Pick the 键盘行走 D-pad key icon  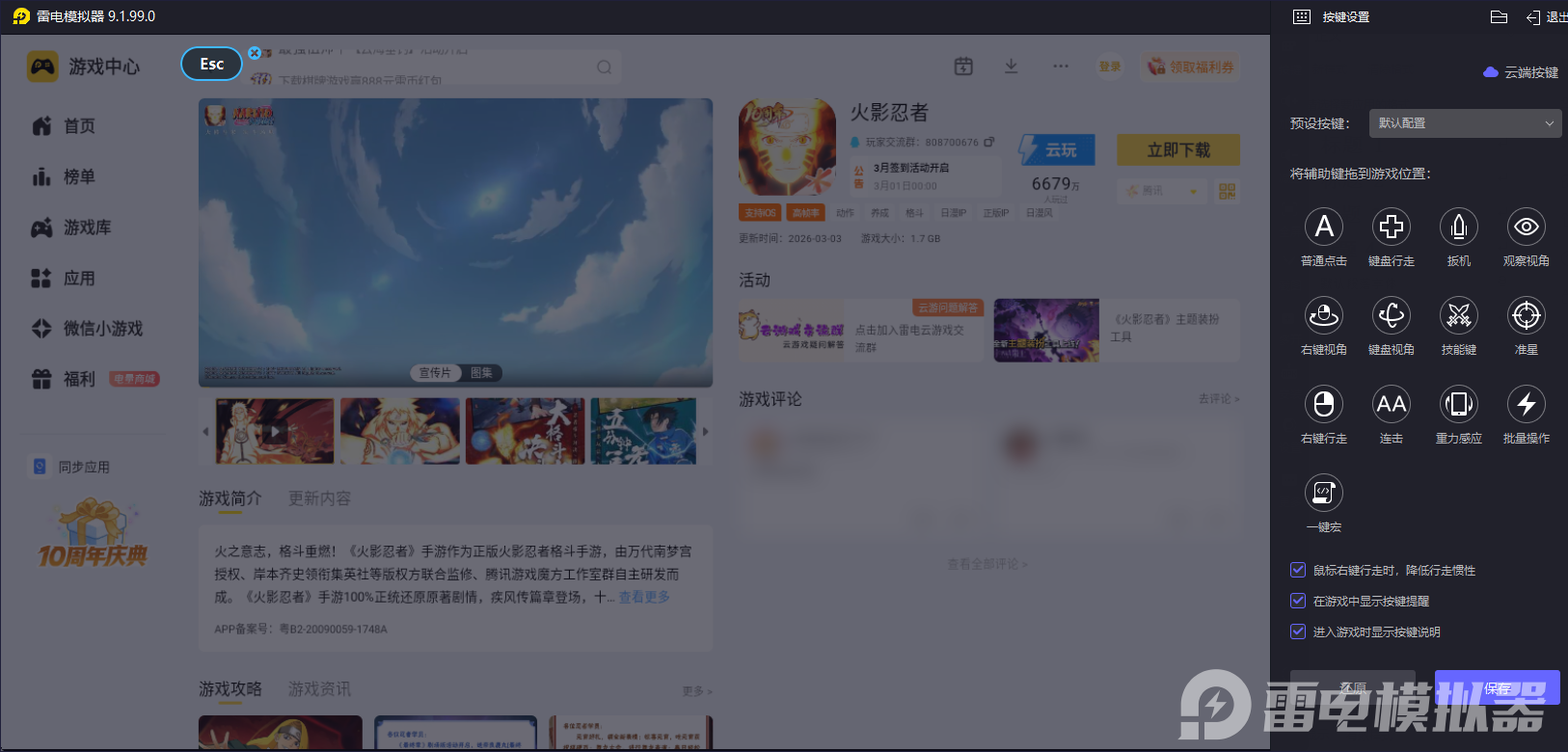point(1392,227)
